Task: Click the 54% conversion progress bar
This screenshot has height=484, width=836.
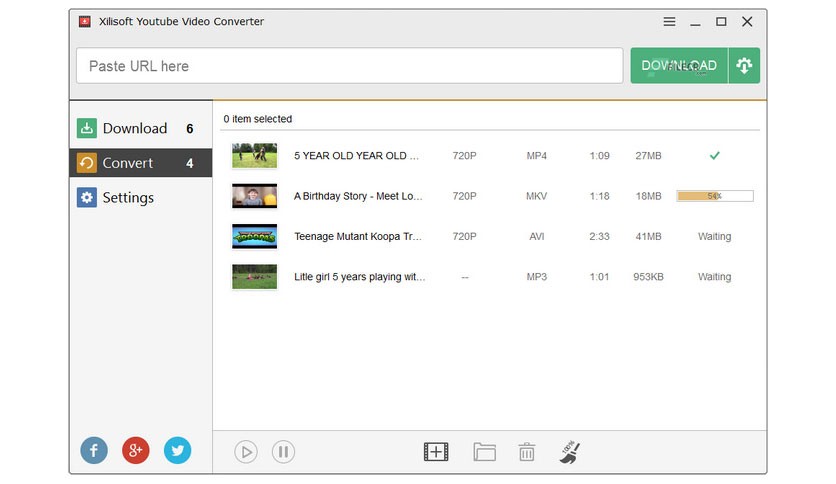Action: [715, 196]
